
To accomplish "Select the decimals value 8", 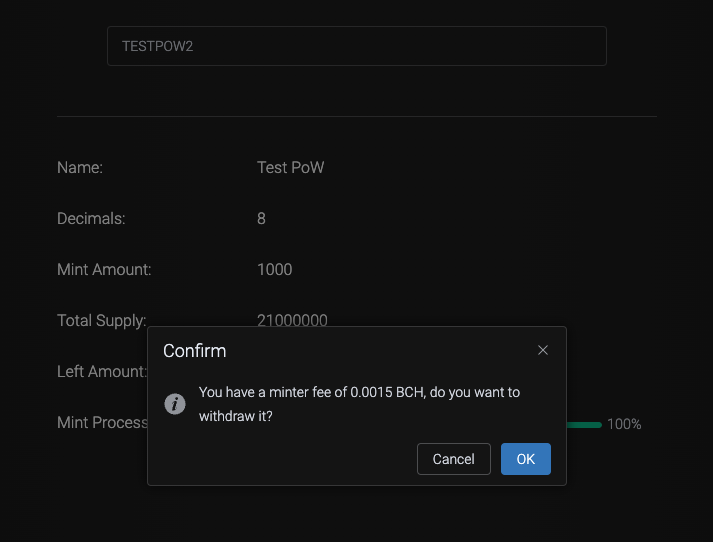I will [x=261, y=219].
